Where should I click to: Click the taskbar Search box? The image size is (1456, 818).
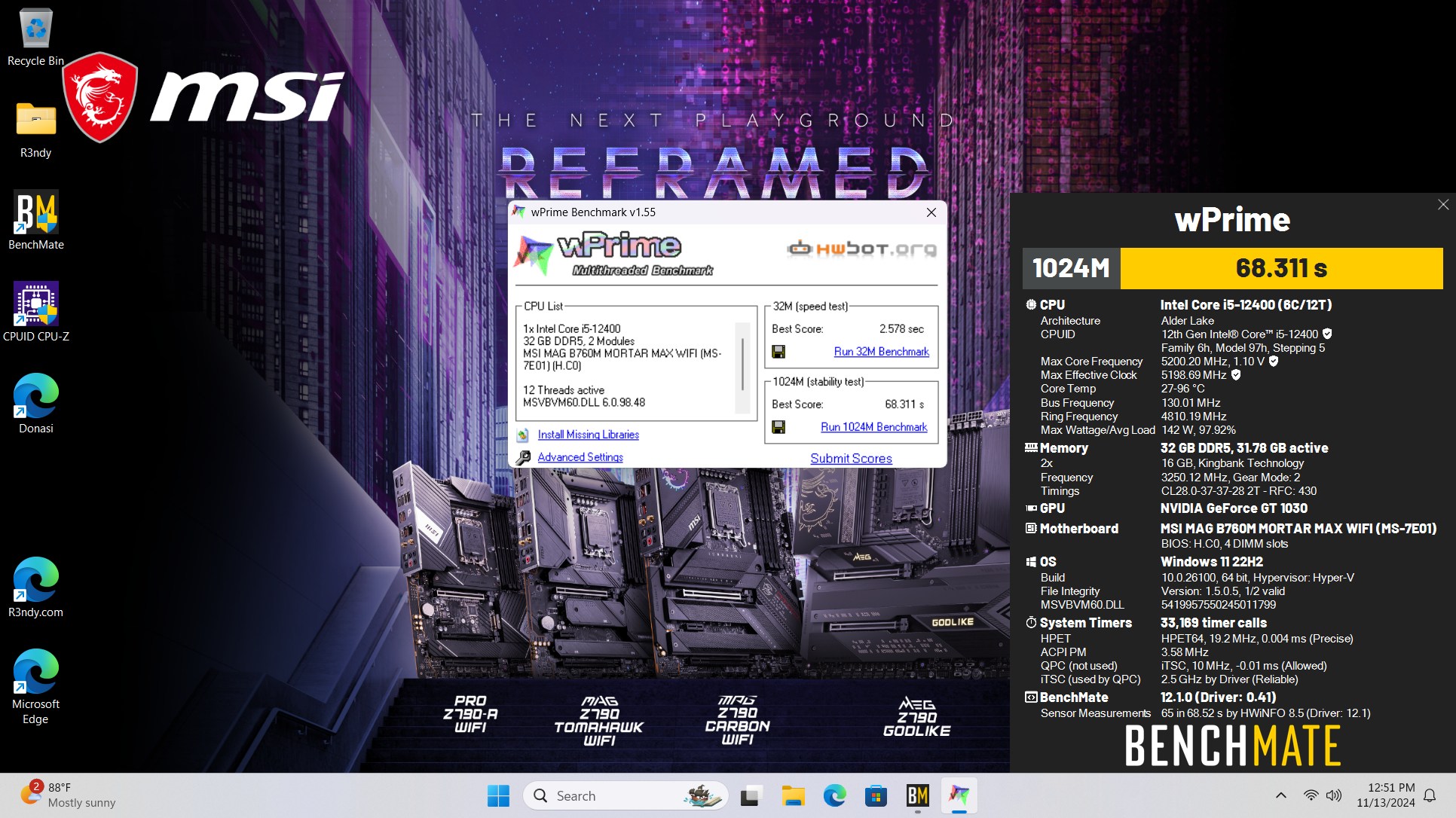point(626,795)
